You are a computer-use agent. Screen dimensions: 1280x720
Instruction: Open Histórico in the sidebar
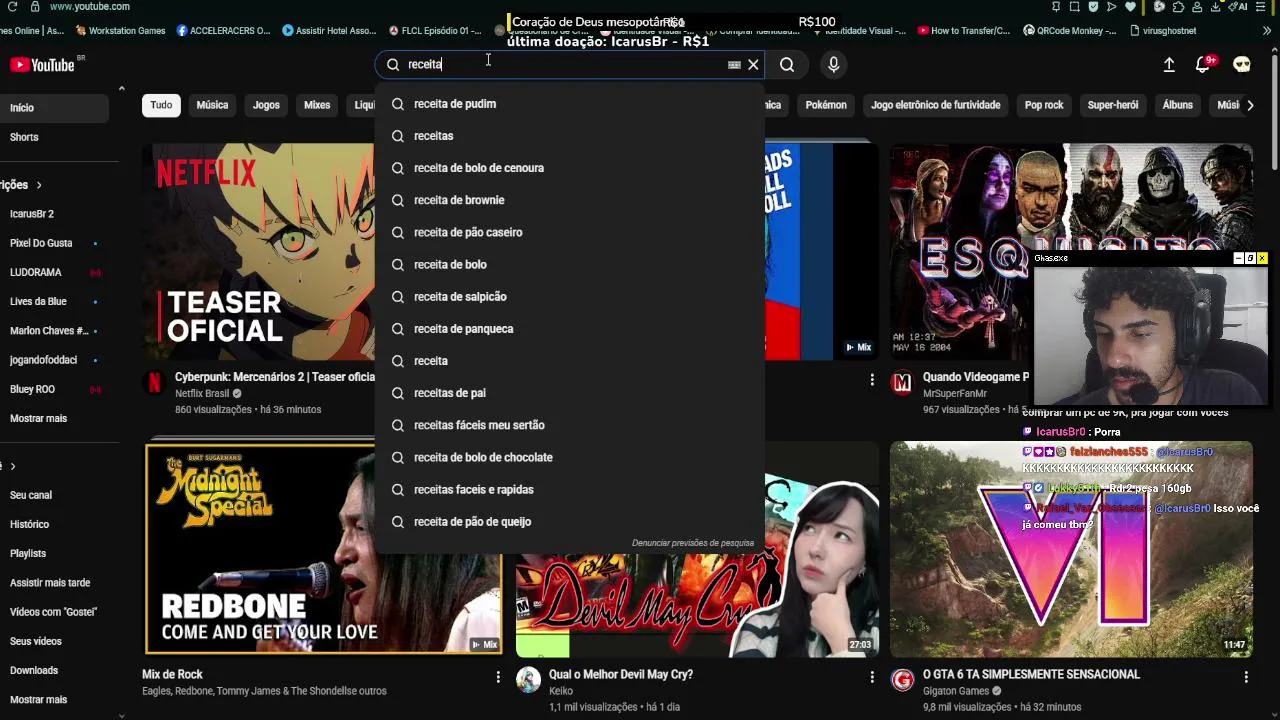tap(55, 524)
